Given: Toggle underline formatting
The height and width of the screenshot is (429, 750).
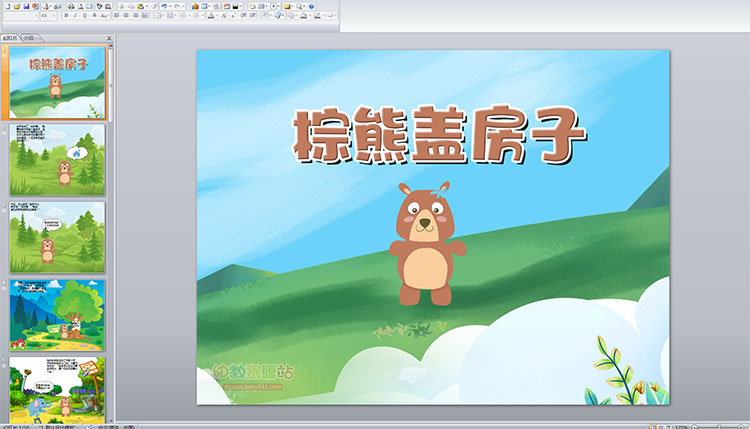Looking at the screenshot, I should (85, 17).
